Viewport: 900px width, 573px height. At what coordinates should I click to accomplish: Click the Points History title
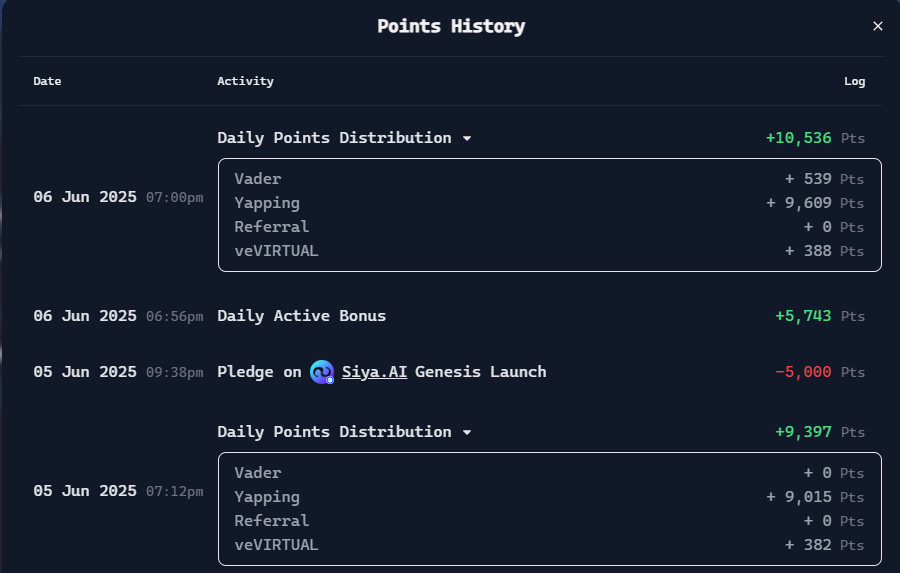coord(451,26)
